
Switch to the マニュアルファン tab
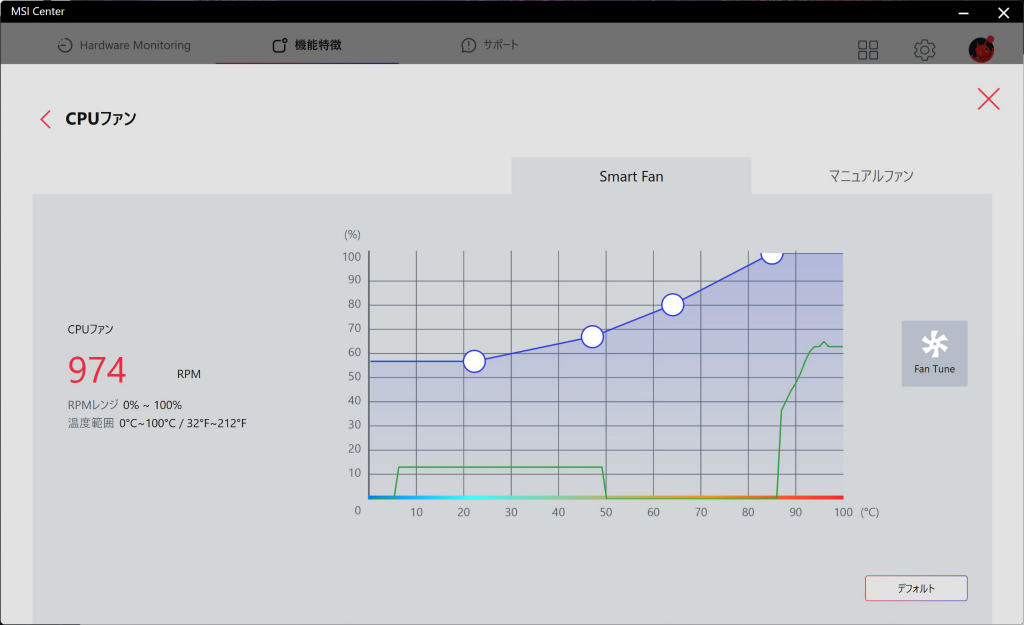coord(871,176)
